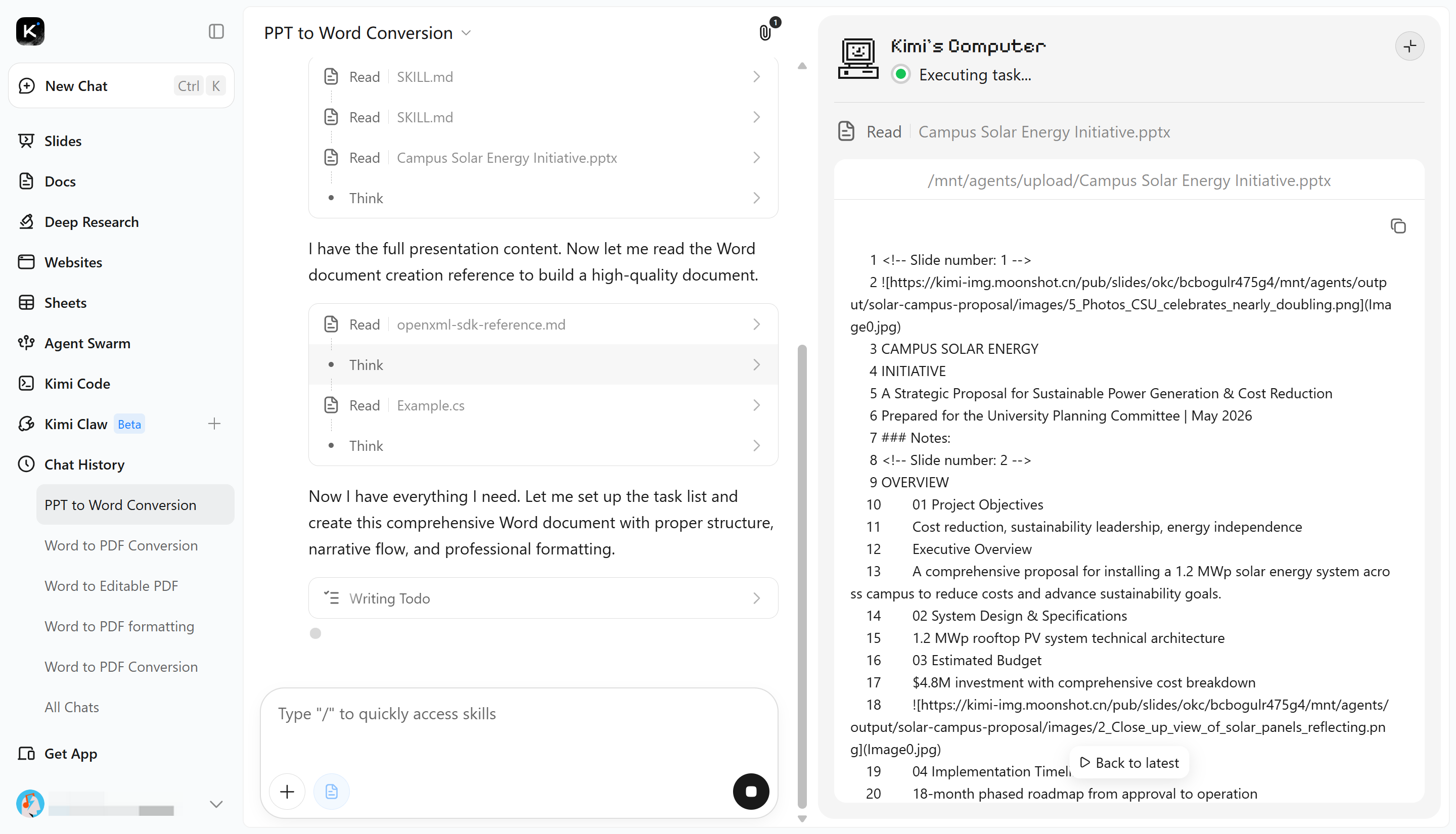Click the plus icon in Kimi's Computer
Screen dimensions: 1456x834
(1409, 47)
